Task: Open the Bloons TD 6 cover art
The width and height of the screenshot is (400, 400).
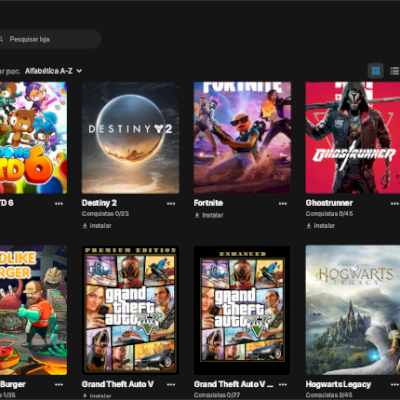Action: [33, 138]
